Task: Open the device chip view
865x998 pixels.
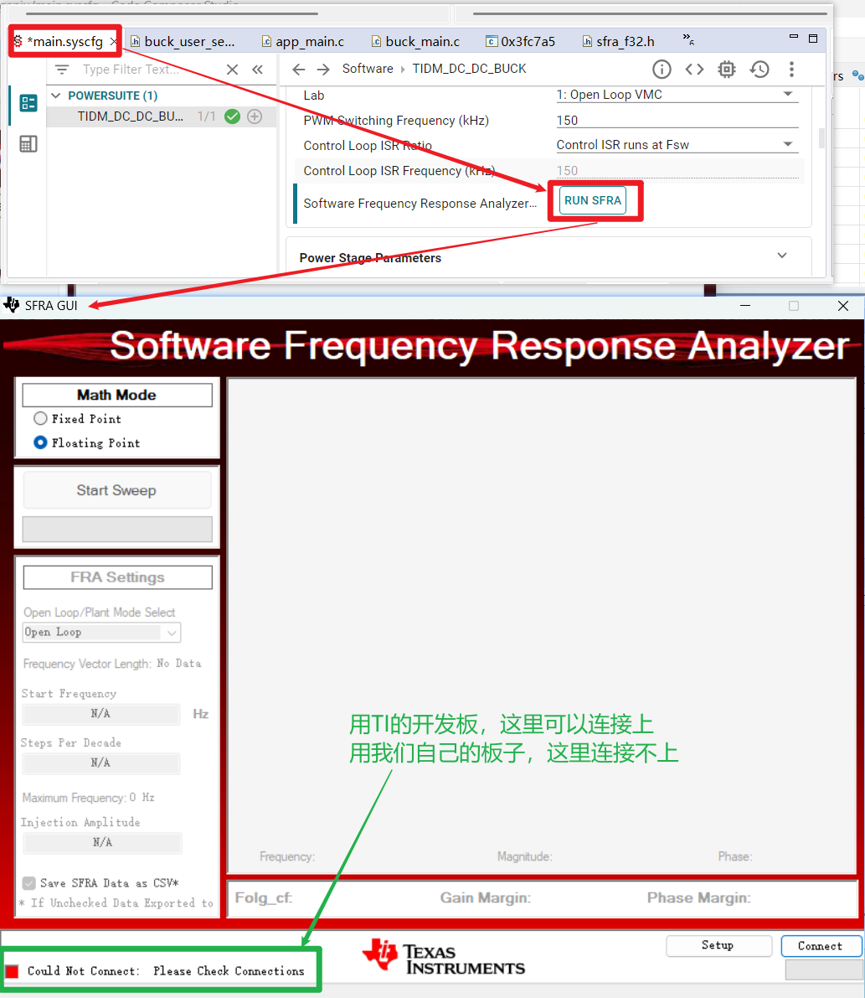Action: point(726,69)
